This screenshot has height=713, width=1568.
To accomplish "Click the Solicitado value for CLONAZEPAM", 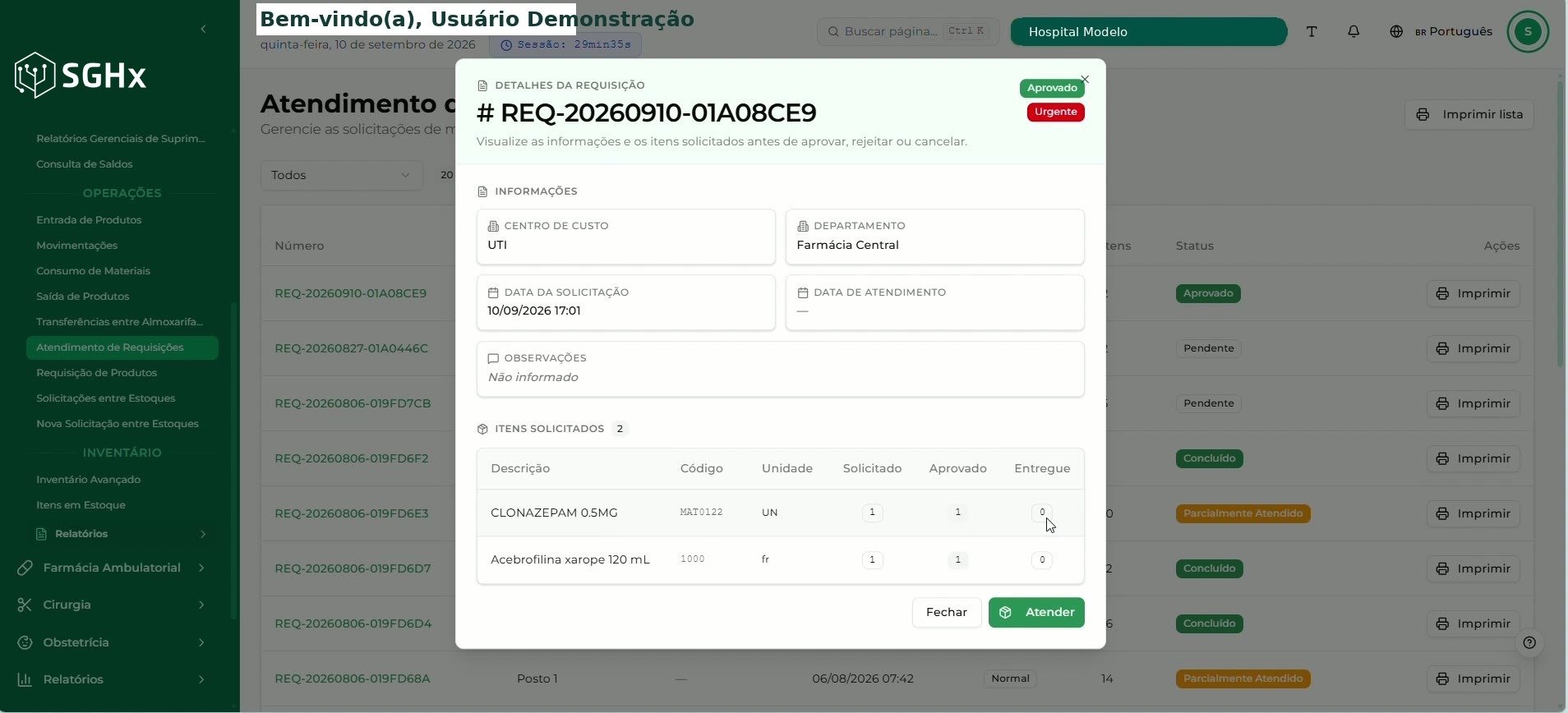I will tap(872, 513).
